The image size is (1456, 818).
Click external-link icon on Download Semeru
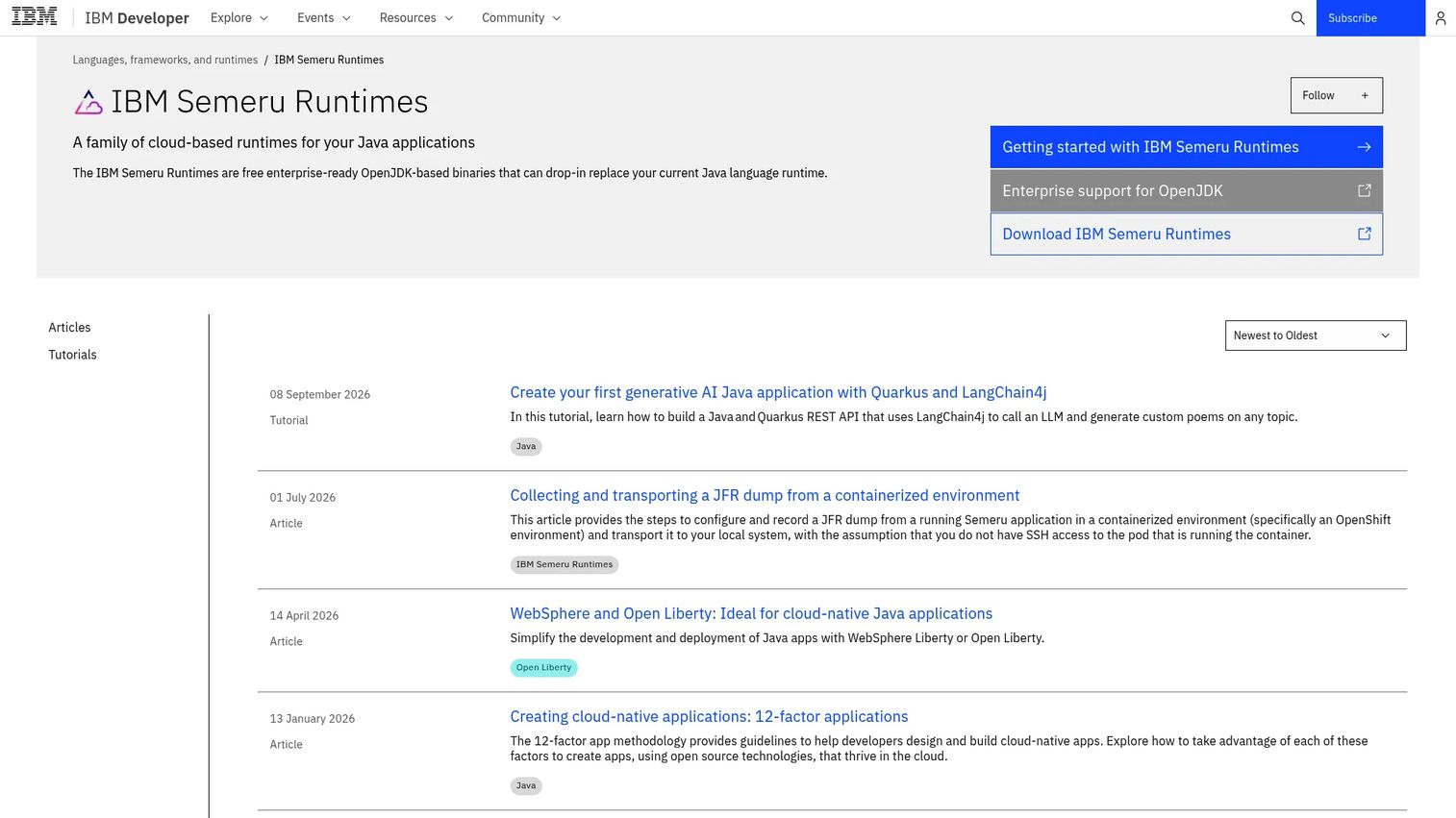pyautogui.click(x=1364, y=234)
